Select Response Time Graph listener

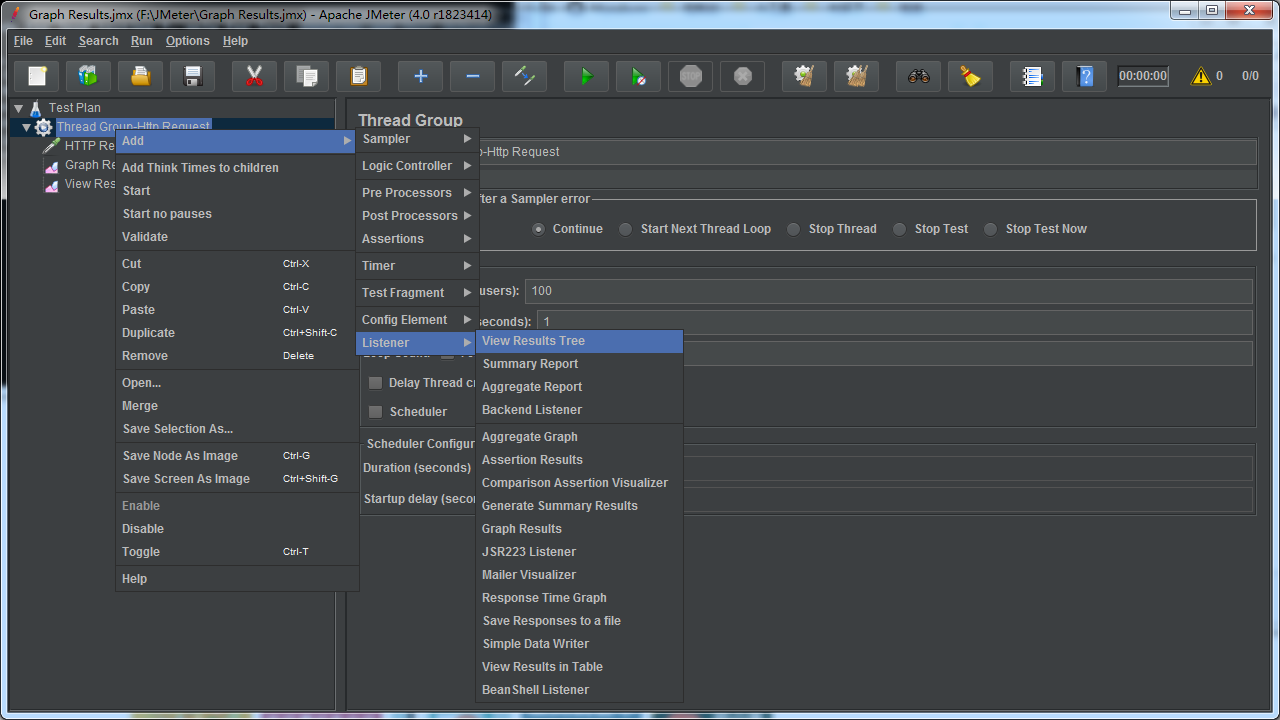pyautogui.click(x=580, y=598)
